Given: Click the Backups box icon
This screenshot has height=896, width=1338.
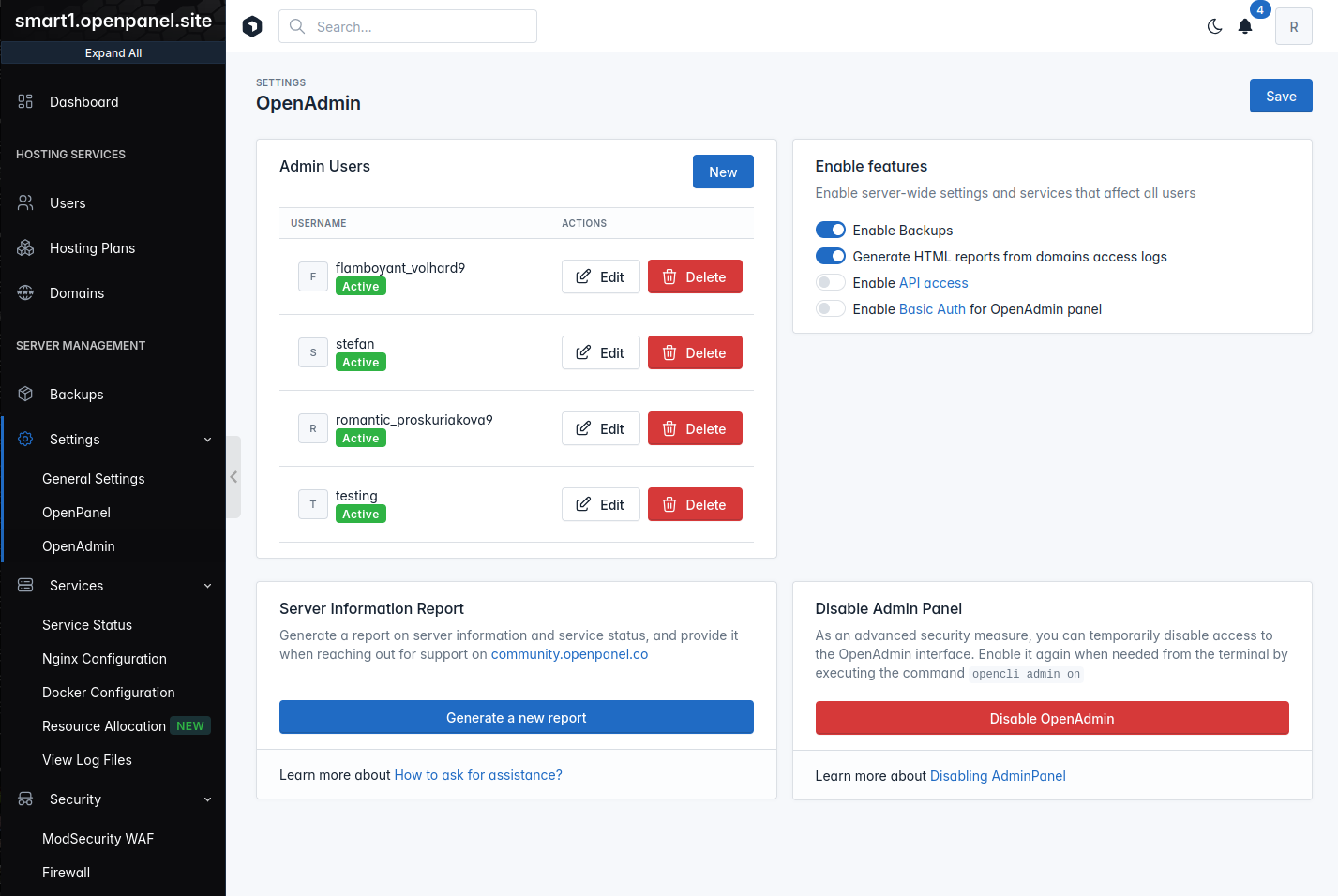Looking at the screenshot, I should [25, 394].
